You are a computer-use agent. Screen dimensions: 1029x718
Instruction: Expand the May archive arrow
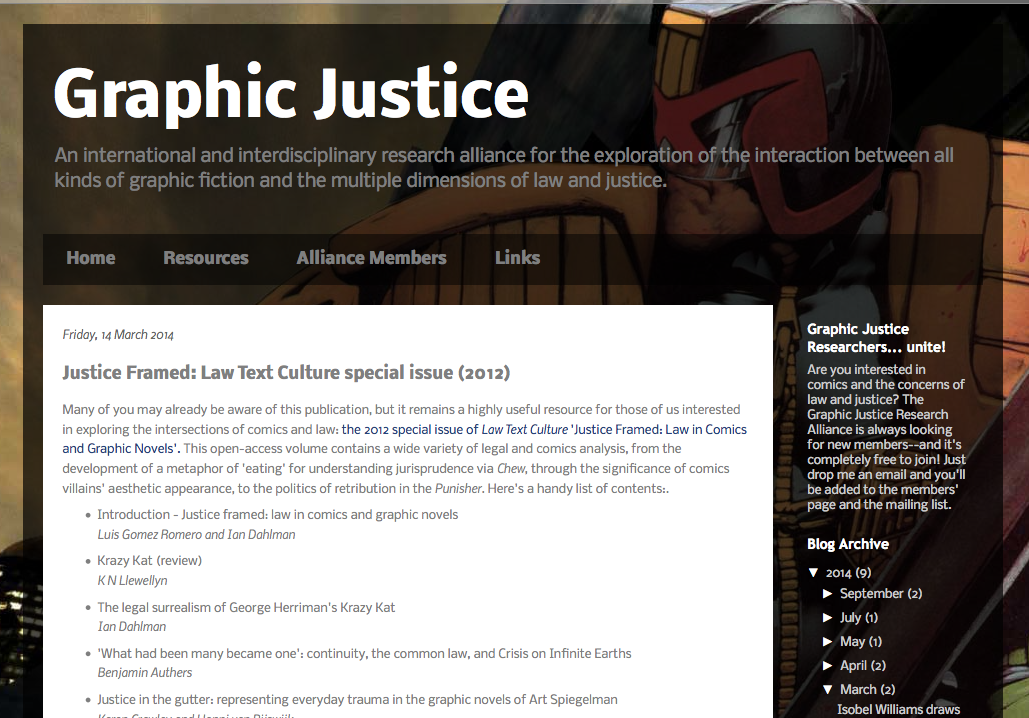828,641
